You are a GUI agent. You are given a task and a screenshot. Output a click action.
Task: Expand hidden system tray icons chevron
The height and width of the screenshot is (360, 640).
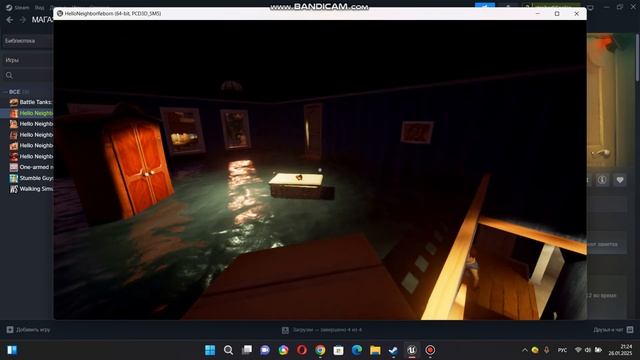coord(524,350)
